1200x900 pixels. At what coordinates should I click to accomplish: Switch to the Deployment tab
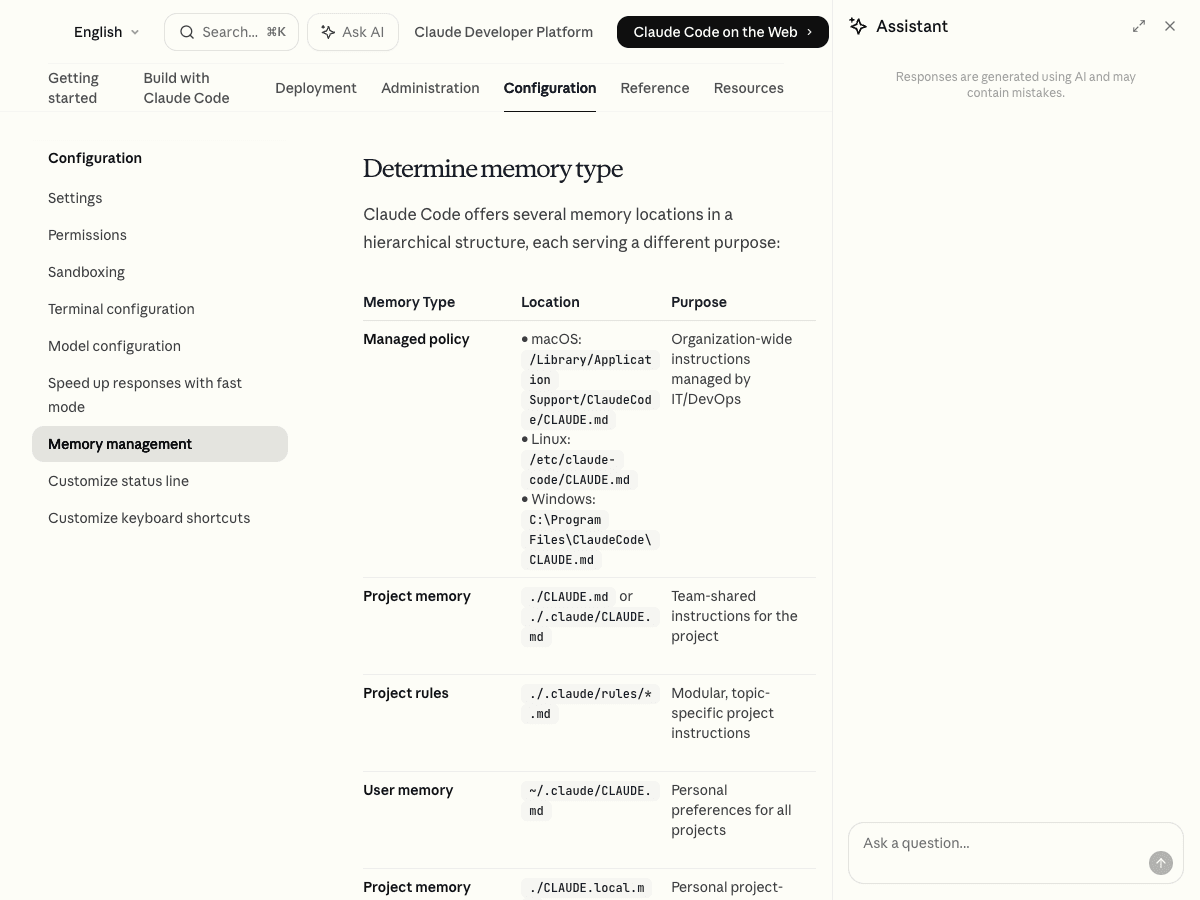click(315, 88)
